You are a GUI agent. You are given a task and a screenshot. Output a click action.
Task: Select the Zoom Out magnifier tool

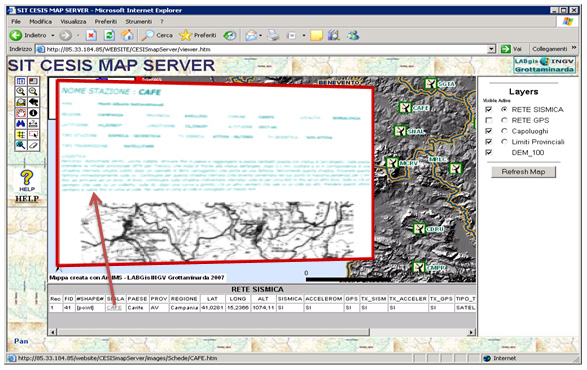coord(33,91)
